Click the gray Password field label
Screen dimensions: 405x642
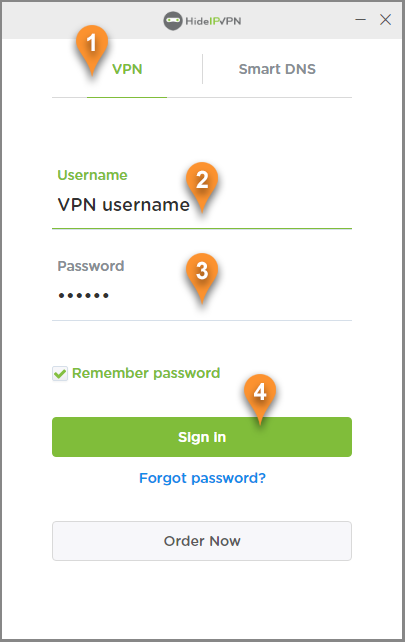[91, 266]
